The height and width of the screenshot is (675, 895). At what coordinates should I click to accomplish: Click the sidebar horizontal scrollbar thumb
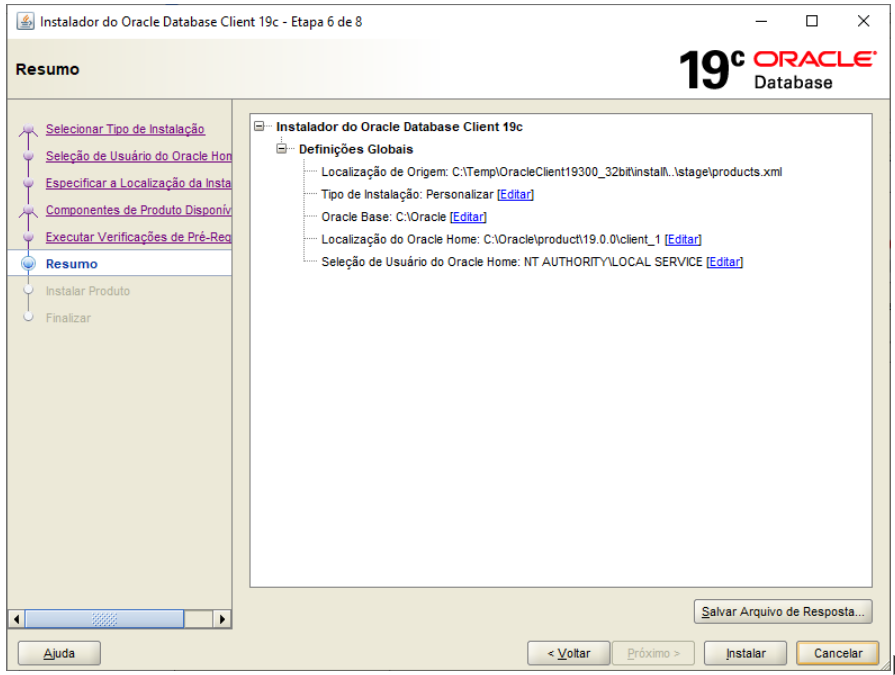pyautogui.click(x=104, y=619)
